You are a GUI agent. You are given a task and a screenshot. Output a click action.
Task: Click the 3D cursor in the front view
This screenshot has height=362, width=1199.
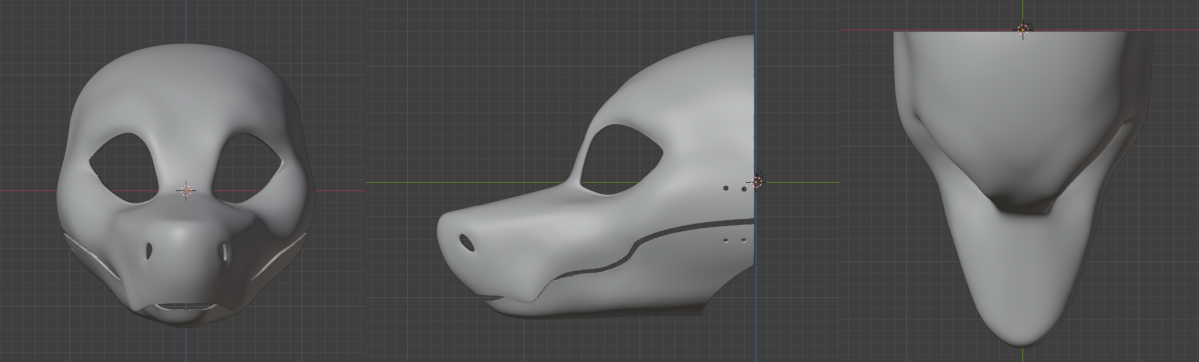(x=186, y=191)
